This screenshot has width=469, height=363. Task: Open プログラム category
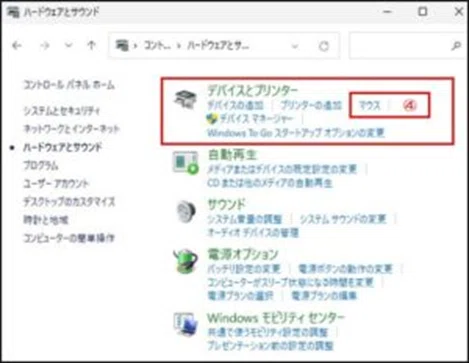[41, 165]
